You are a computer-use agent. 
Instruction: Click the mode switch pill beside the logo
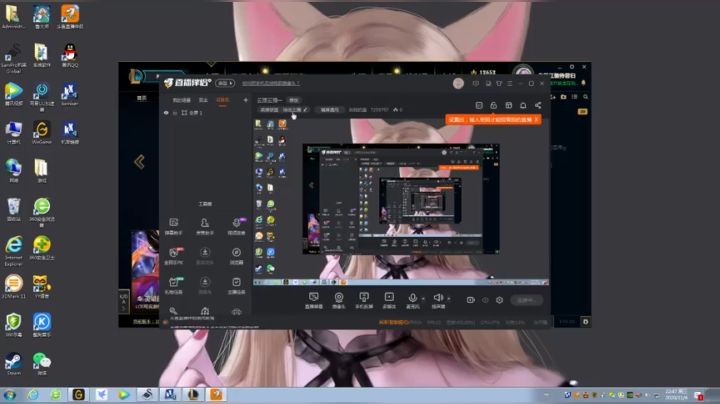[x=225, y=83]
